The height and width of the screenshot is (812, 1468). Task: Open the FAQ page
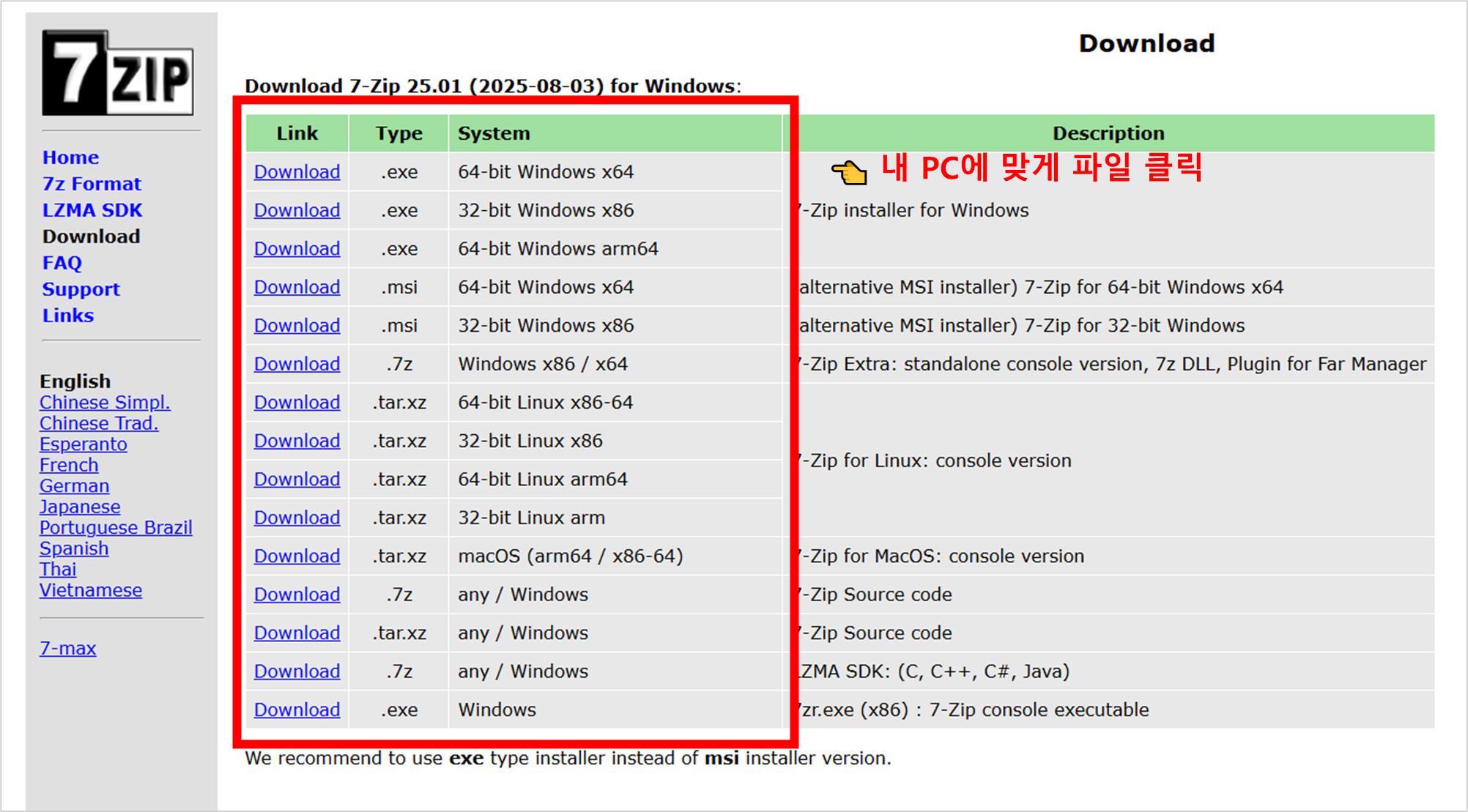(62, 263)
